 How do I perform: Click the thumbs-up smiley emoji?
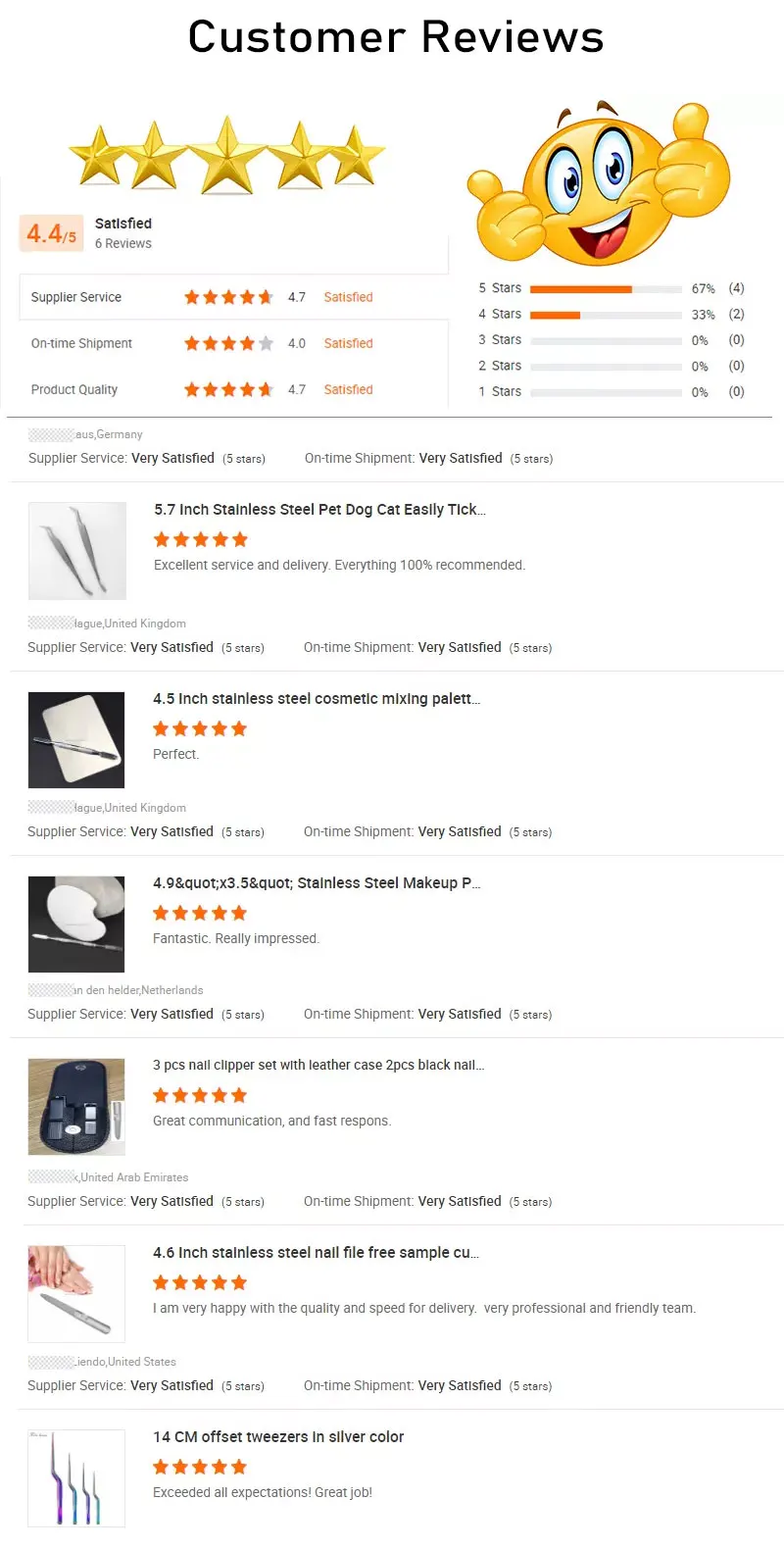(x=598, y=182)
